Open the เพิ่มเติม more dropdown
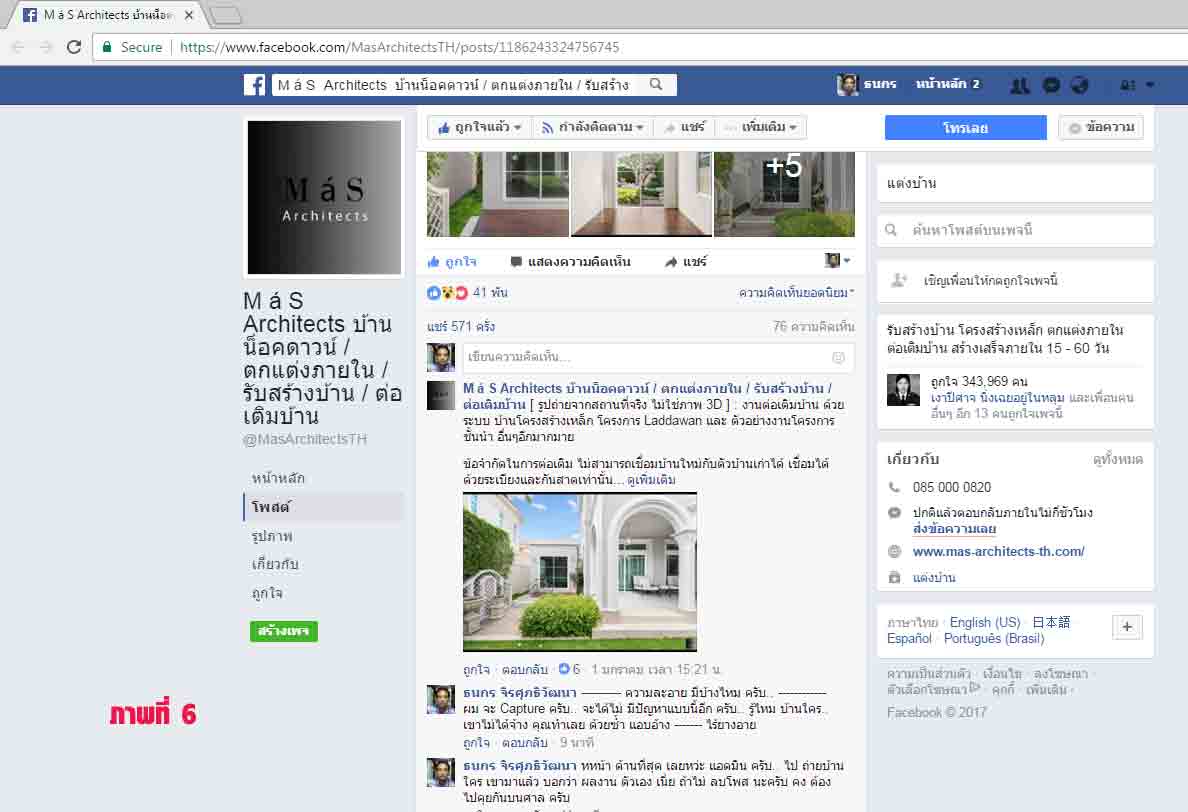 (761, 127)
